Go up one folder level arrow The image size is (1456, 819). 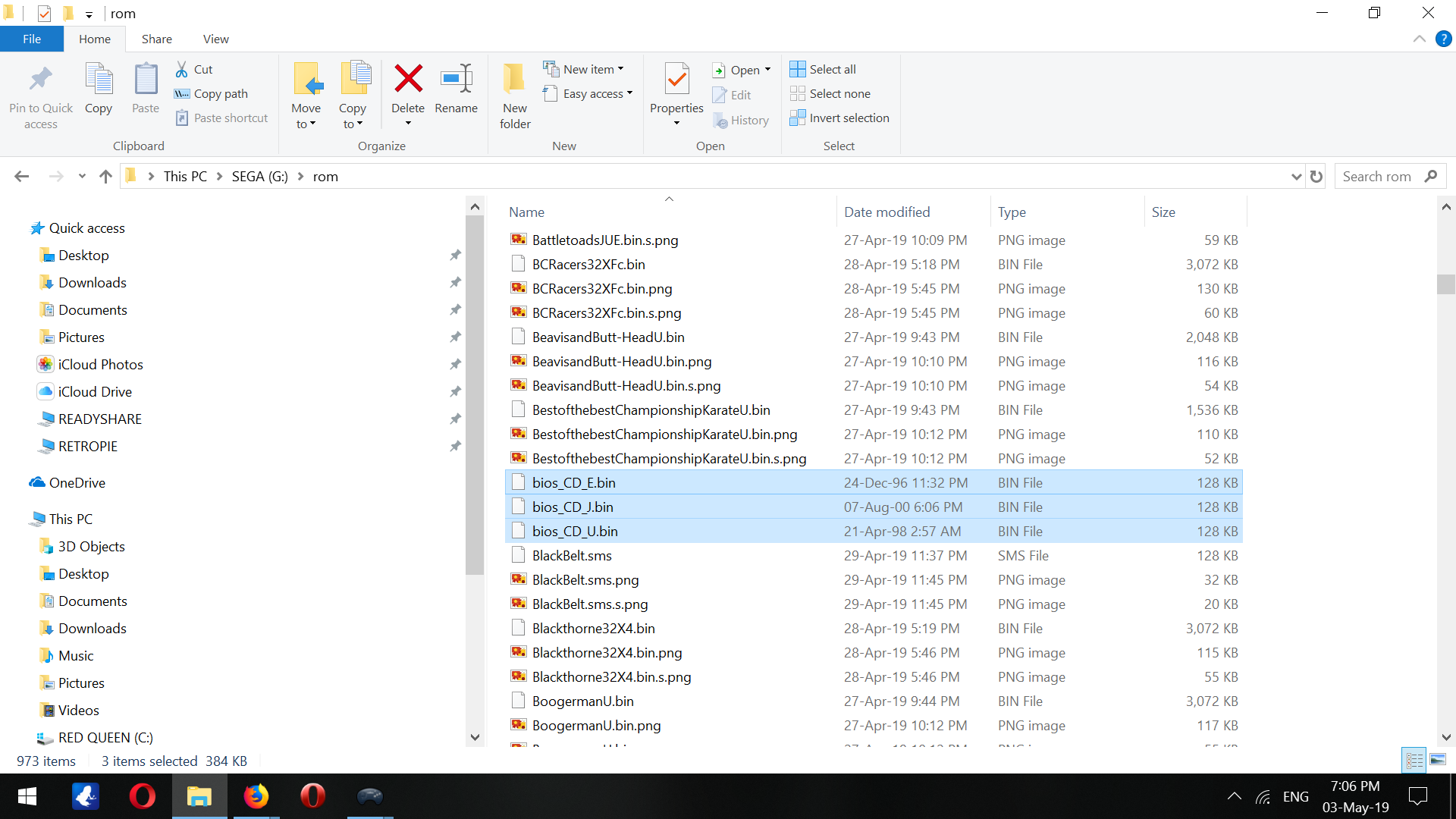point(105,177)
